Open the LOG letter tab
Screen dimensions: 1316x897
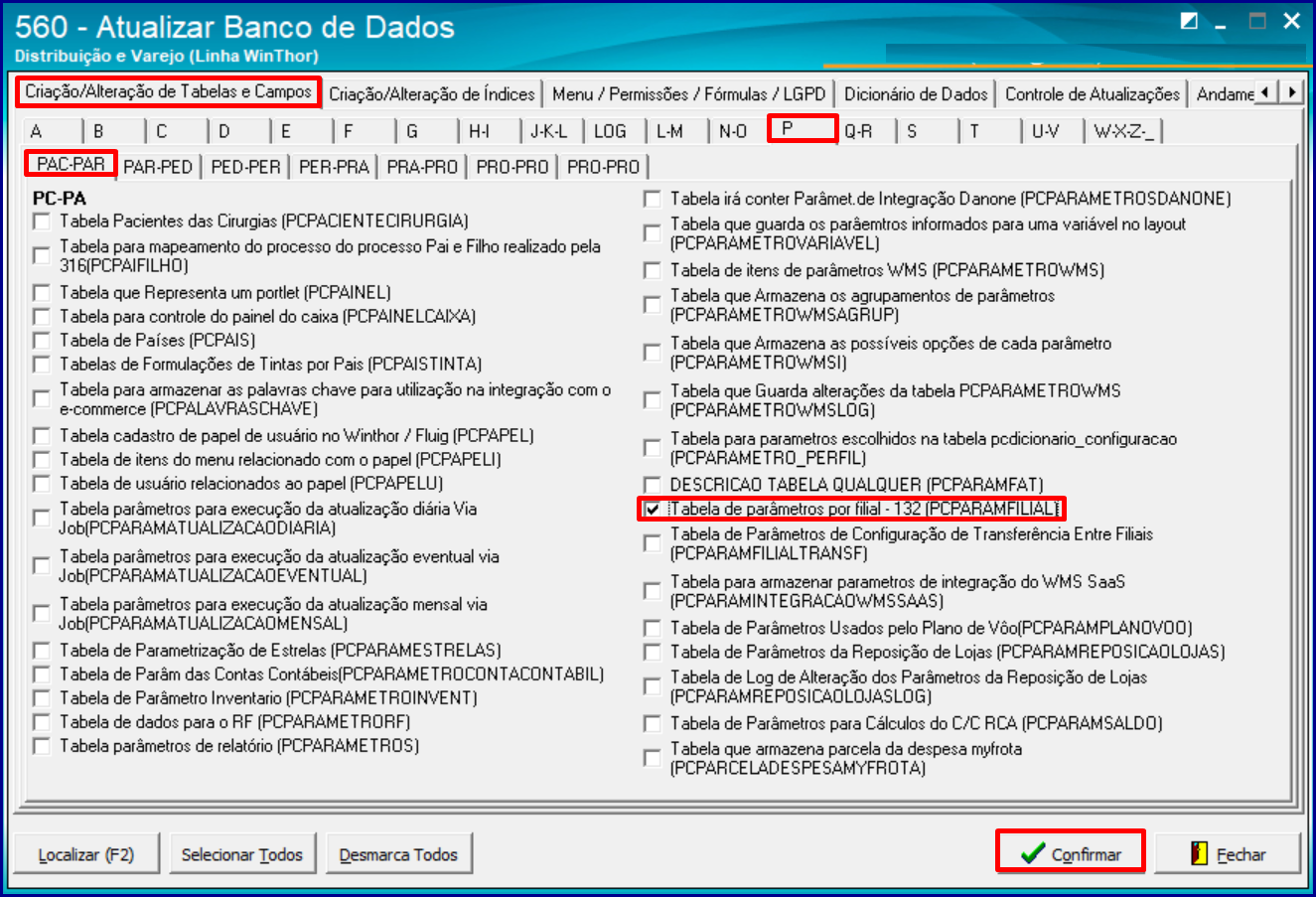(614, 131)
